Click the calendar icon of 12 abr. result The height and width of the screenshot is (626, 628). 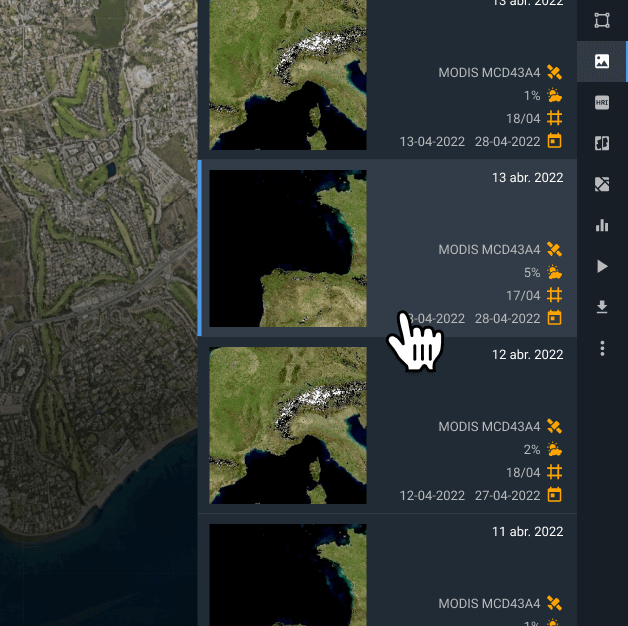click(x=555, y=495)
